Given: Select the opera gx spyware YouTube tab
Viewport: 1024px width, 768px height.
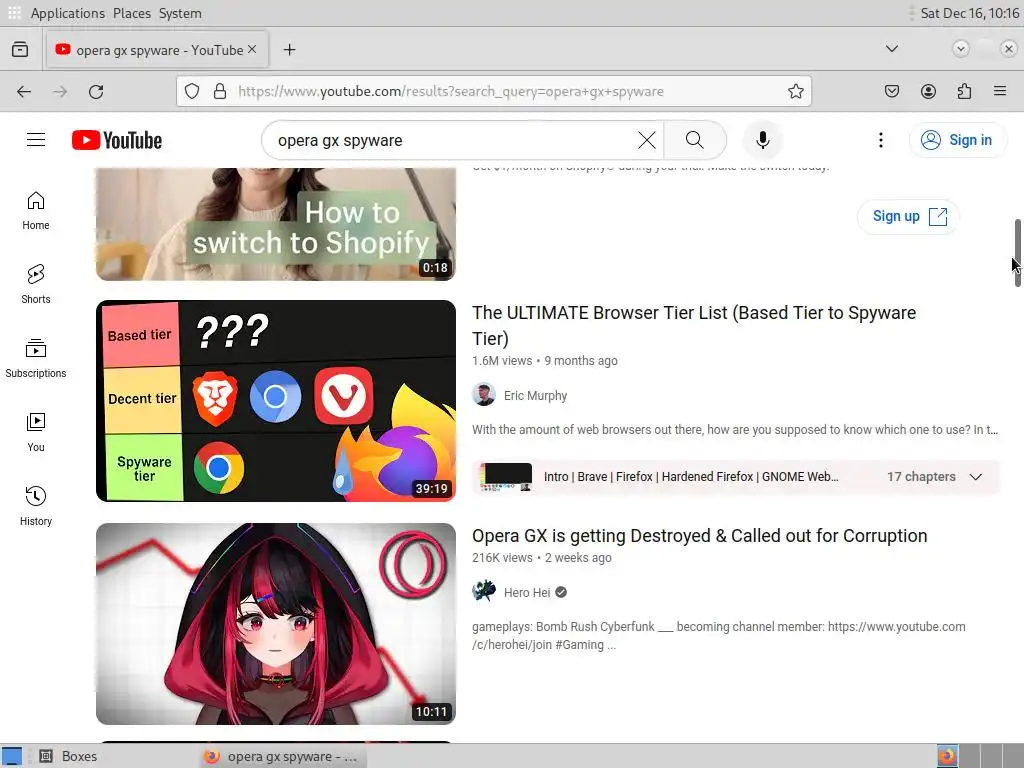Looking at the screenshot, I should (x=157, y=50).
